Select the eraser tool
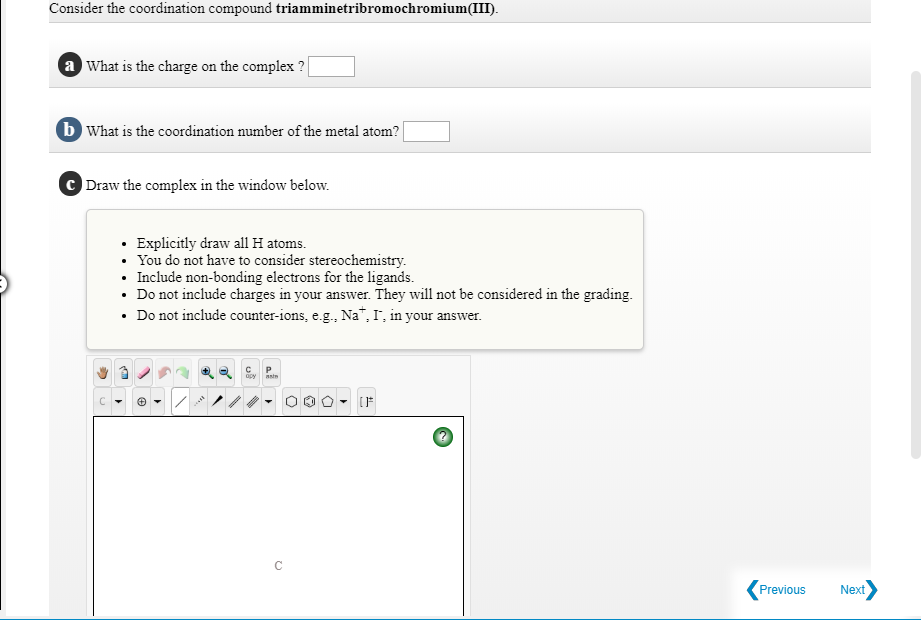Image resolution: width=921 pixels, height=620 pixels. click(x=142, y=372)
